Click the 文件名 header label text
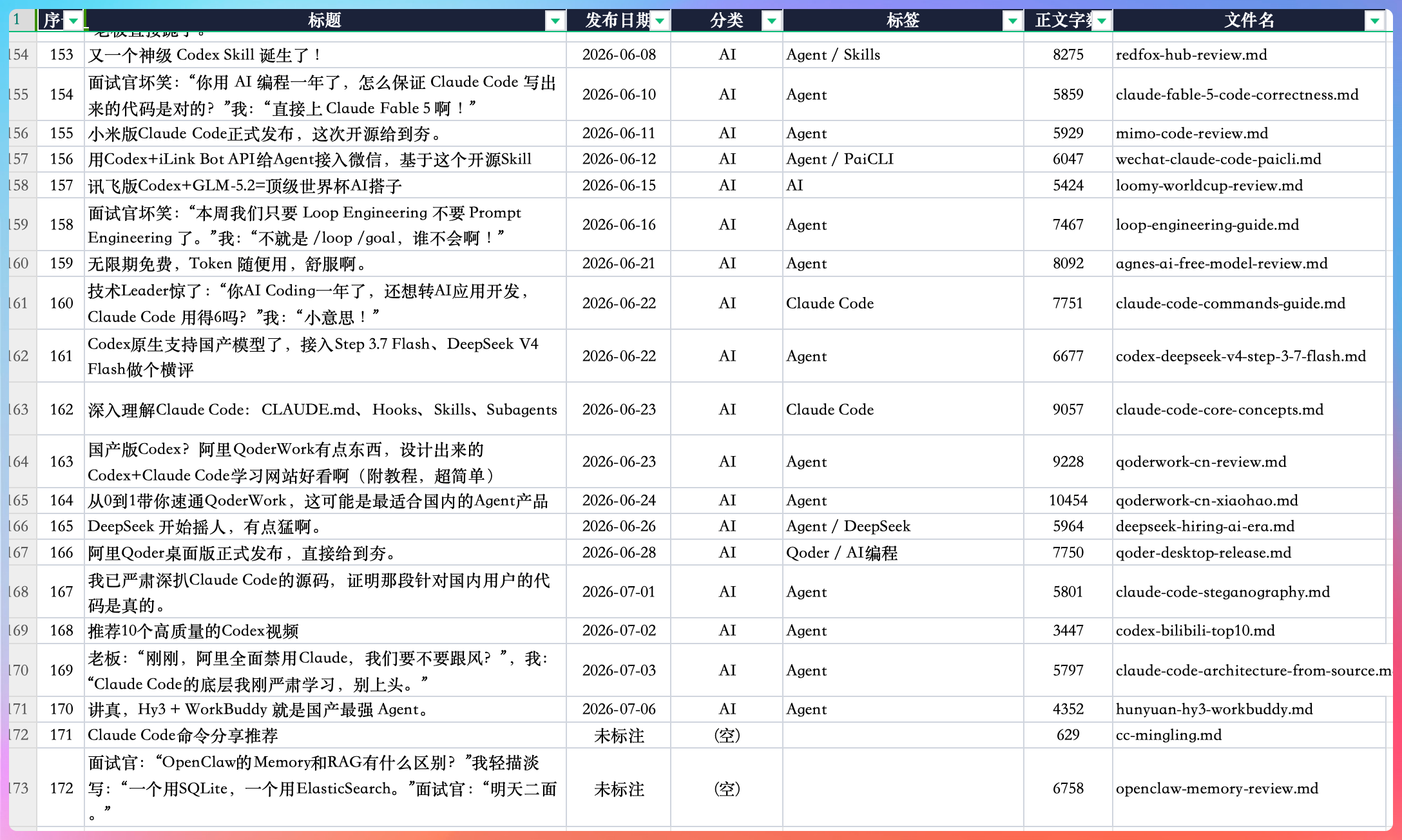 coord(1249,21)
